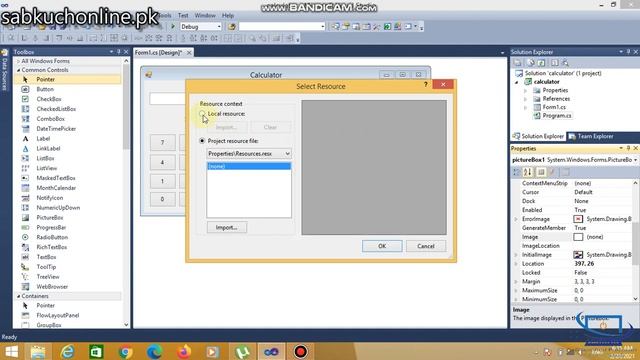This screenshot has width=640, height=360.
Task: Select the Label control in Toolbox
Action: click(x=43, y=138)
